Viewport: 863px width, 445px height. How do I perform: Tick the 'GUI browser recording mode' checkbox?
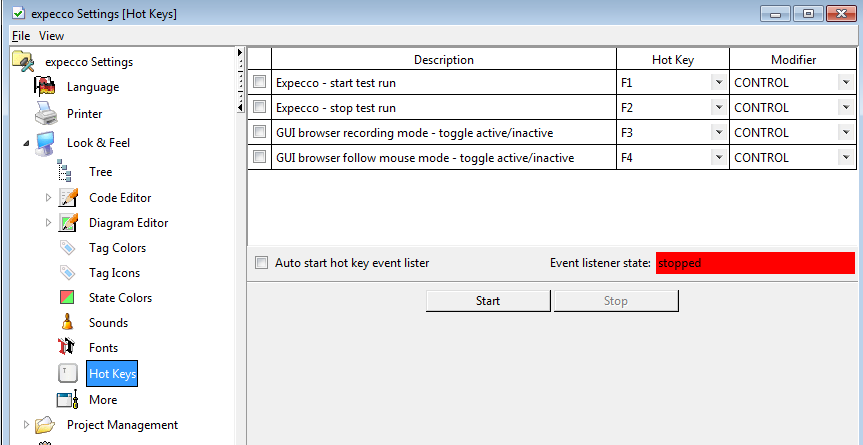click(x=260, y=133)
